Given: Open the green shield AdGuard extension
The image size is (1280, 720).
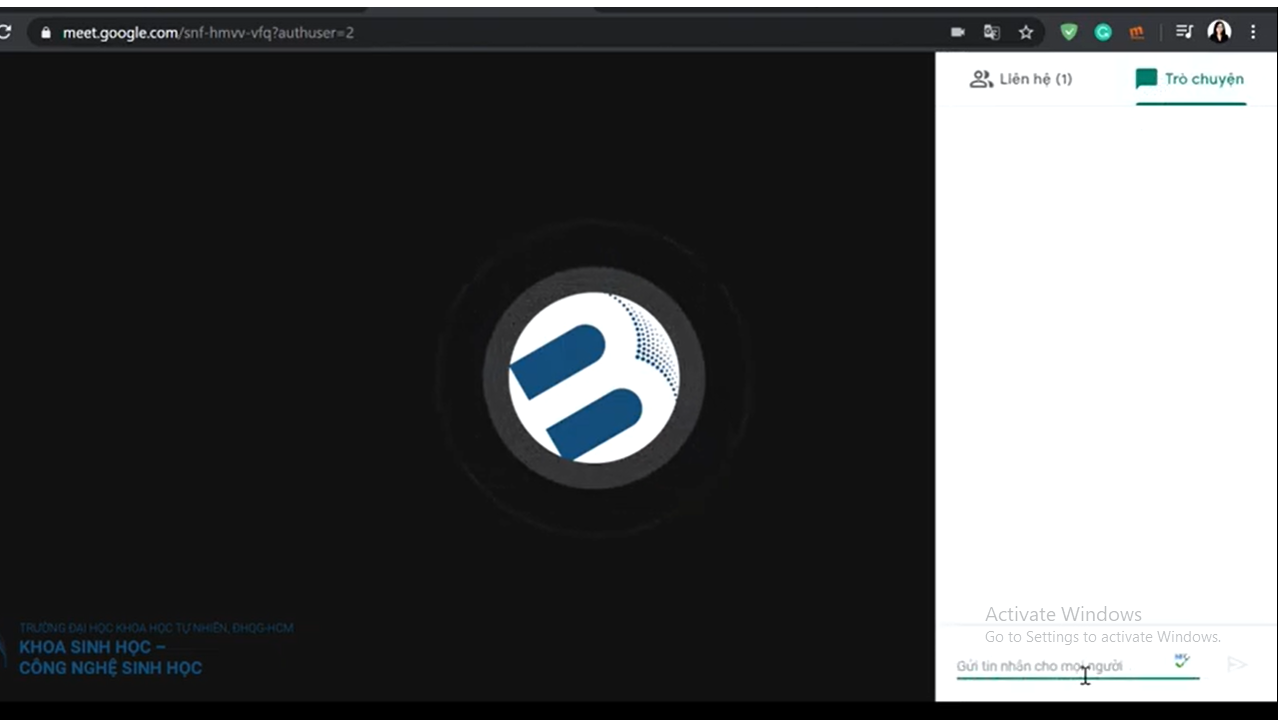Looking at the screenshot, I should (x=1069, y=32).
